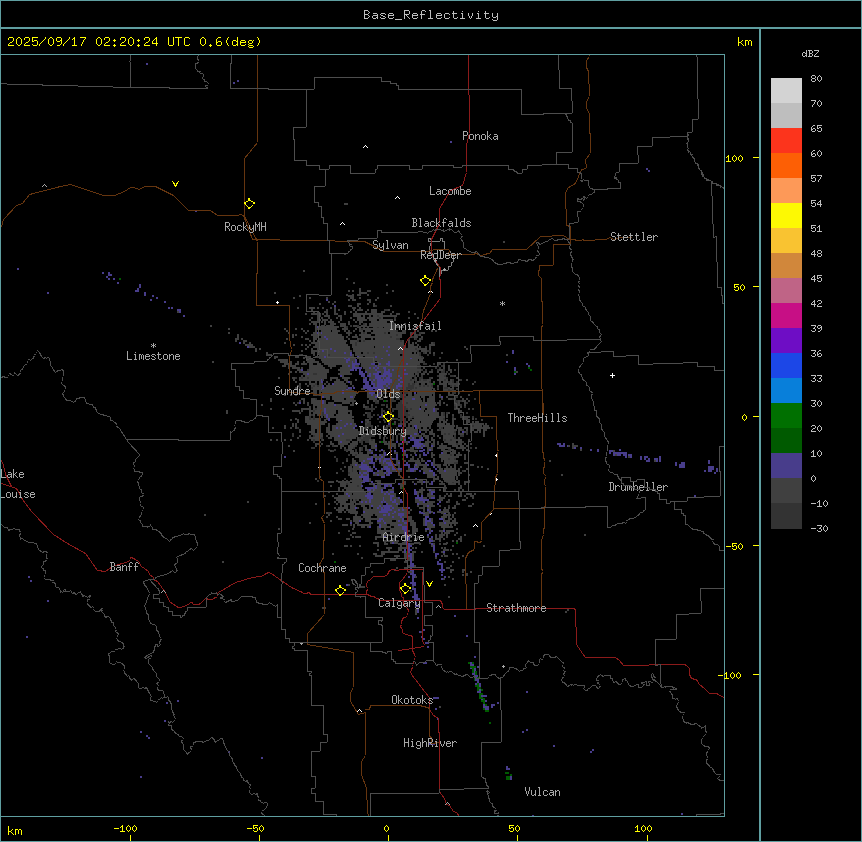Image resolution: width=862 pixels, height=842 pixels.
Task: Select the yellow diamond marker below Cochrane
Action: coord(340,591)
